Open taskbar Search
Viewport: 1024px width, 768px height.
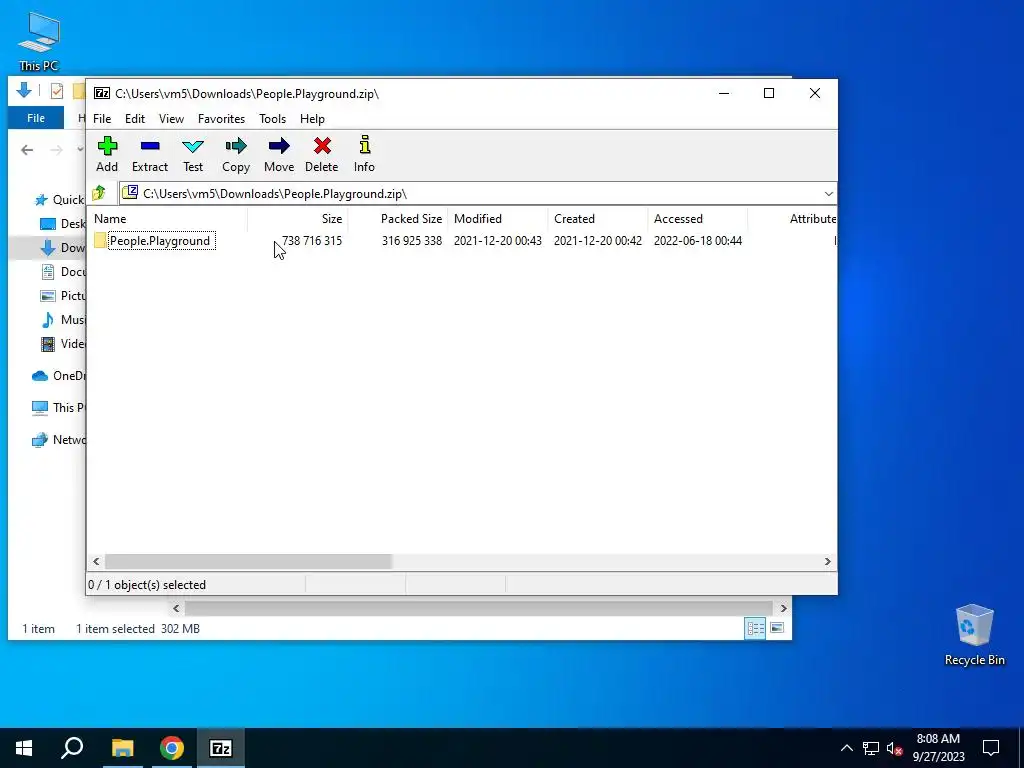coord(72,748)
